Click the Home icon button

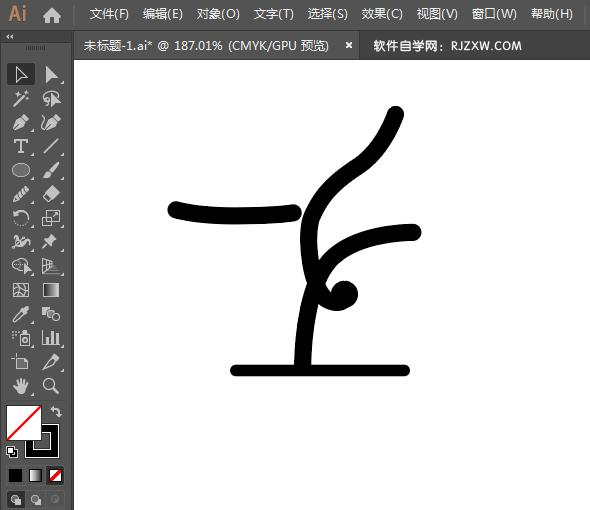(52, 15)
